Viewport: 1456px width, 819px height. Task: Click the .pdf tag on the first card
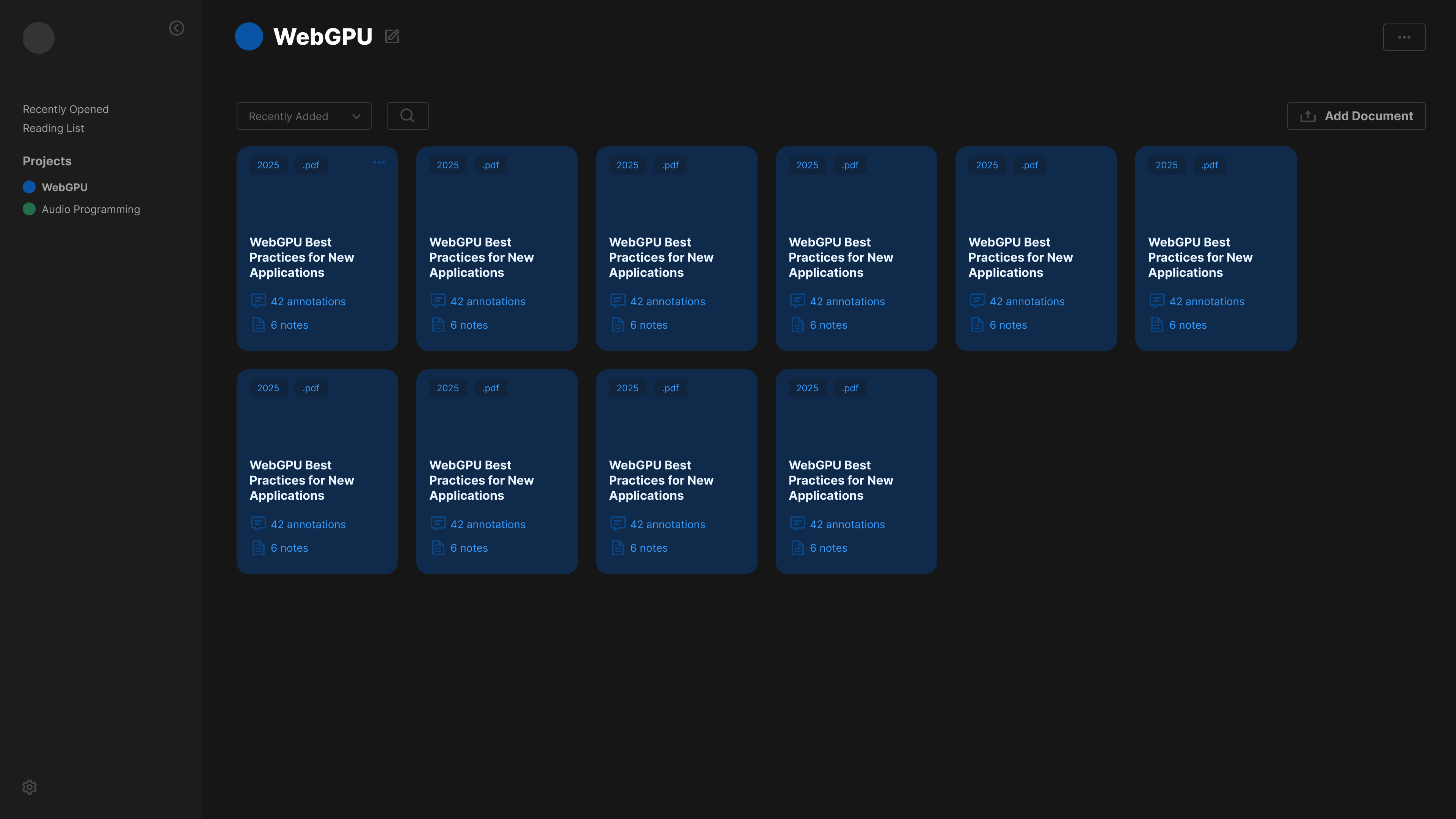tap(311, 165)
